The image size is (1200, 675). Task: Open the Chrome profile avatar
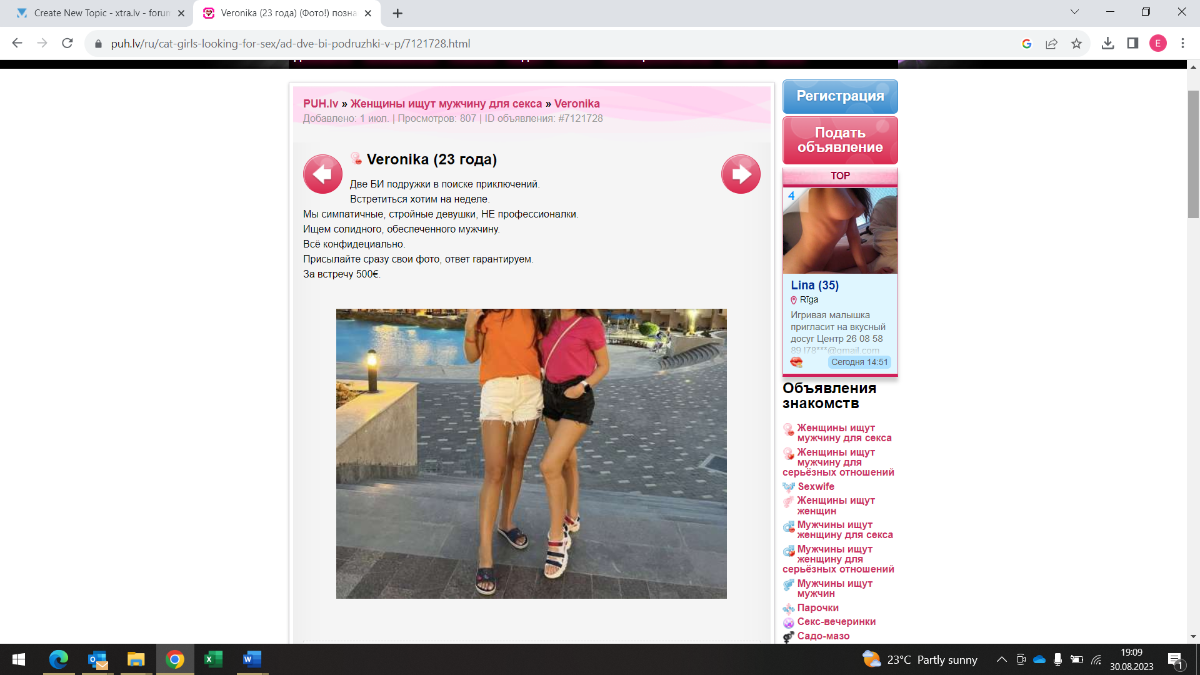[x=1158, y=43]
